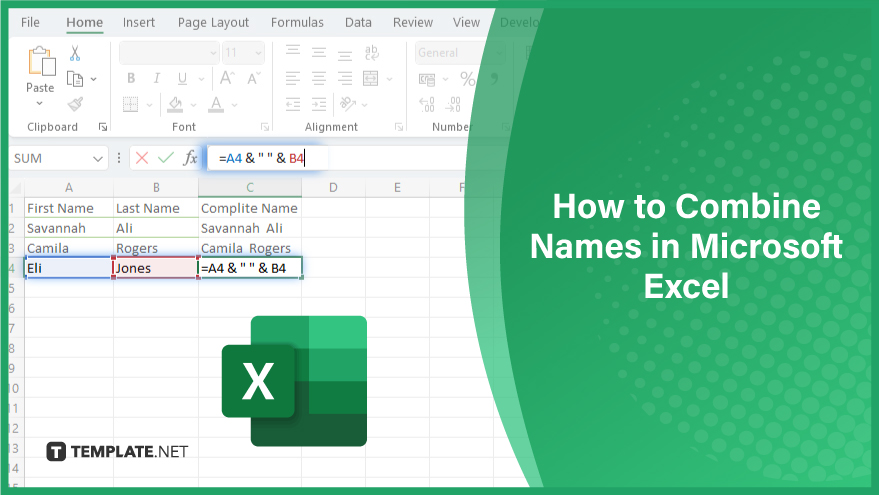Open the Borders dropdown arrow
The image size is (879, 495).
click(149, 105)
